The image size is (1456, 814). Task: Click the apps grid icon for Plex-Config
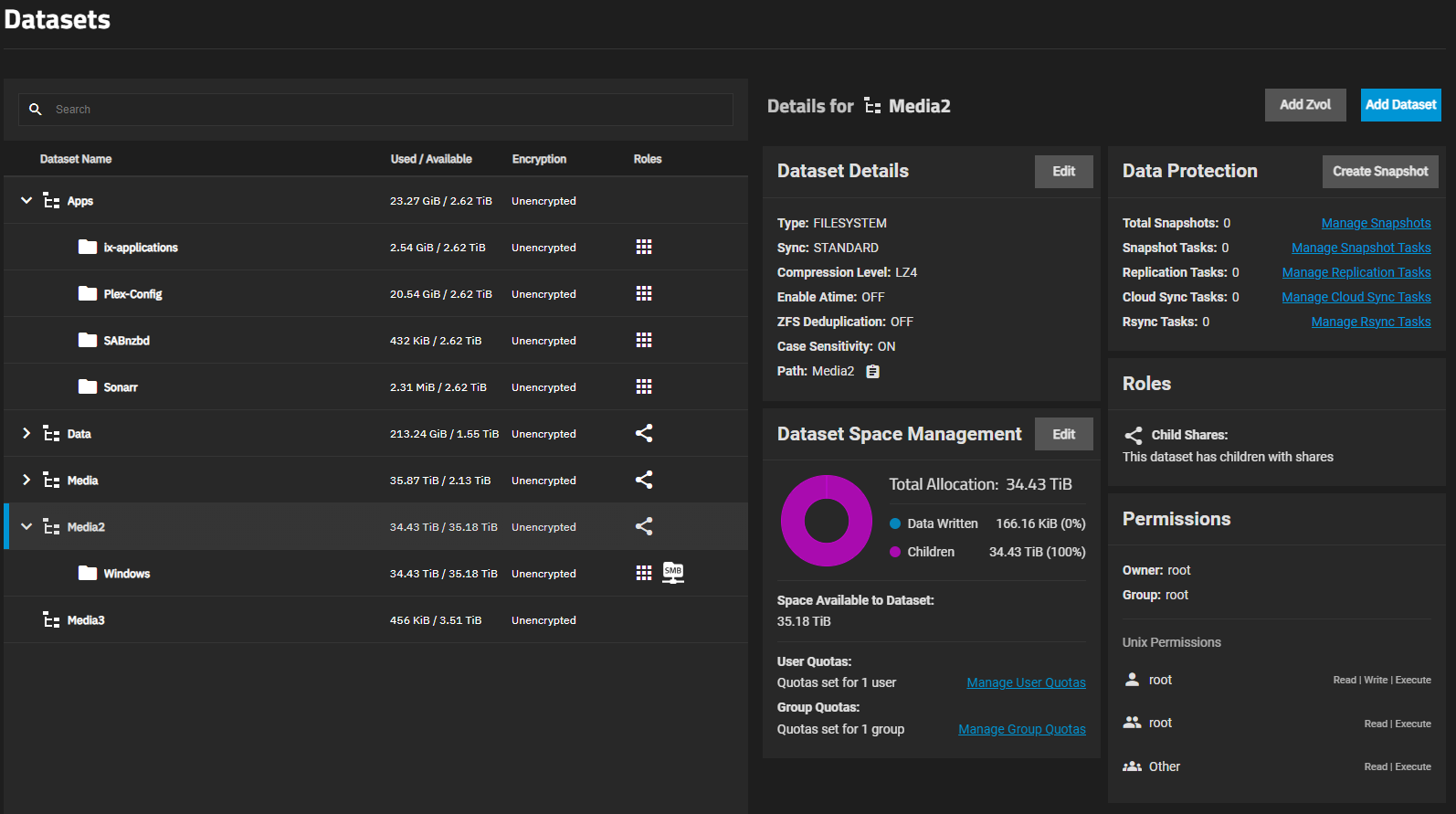click(x=644, y=293)
